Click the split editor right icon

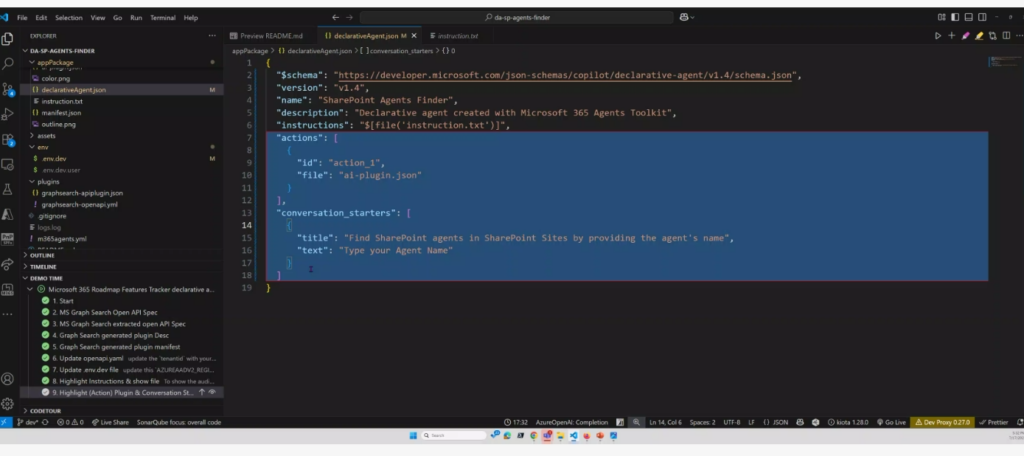coord(1006,36)
